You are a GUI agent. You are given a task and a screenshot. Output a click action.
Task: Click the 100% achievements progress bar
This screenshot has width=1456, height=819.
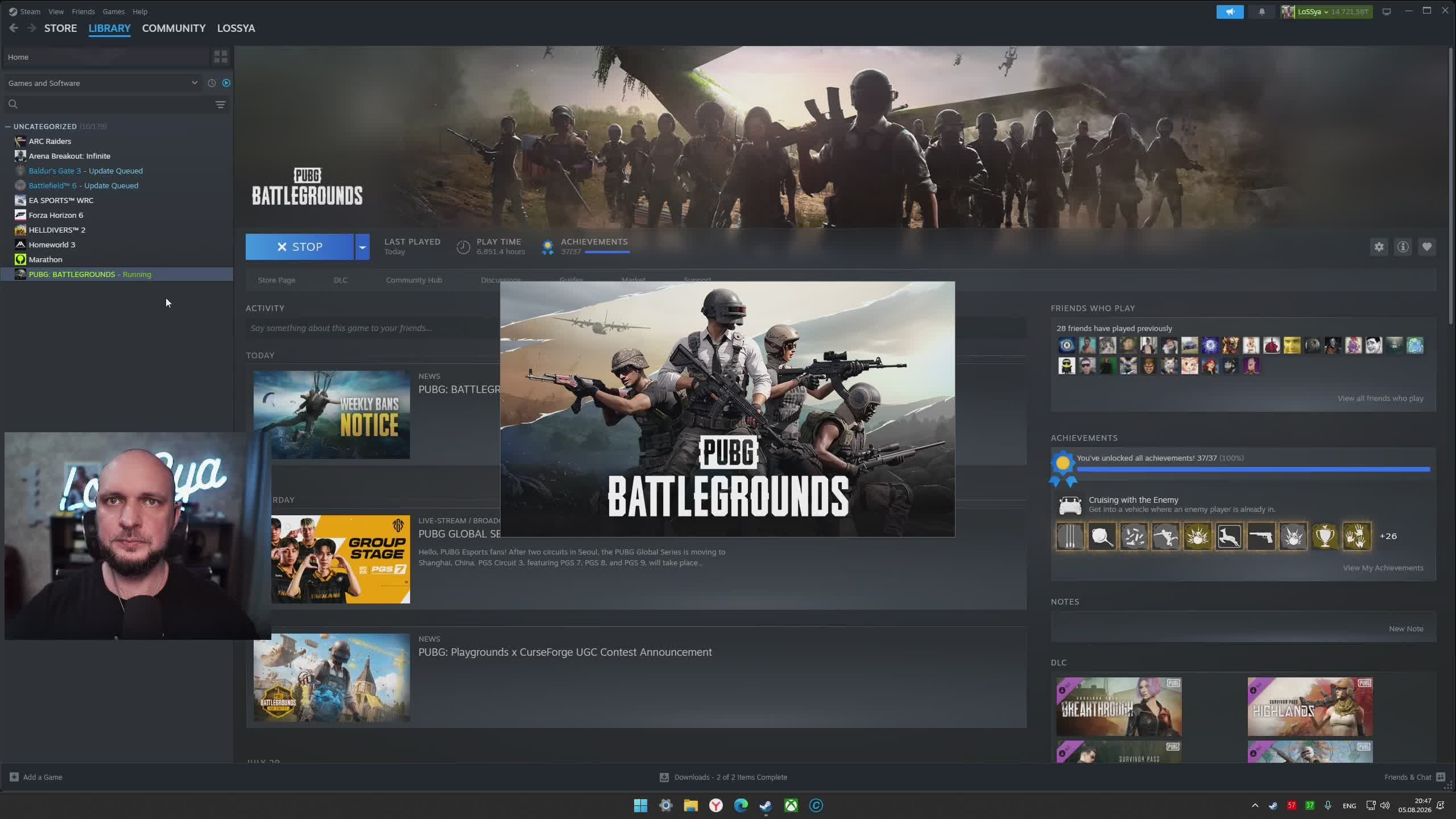1253,469
